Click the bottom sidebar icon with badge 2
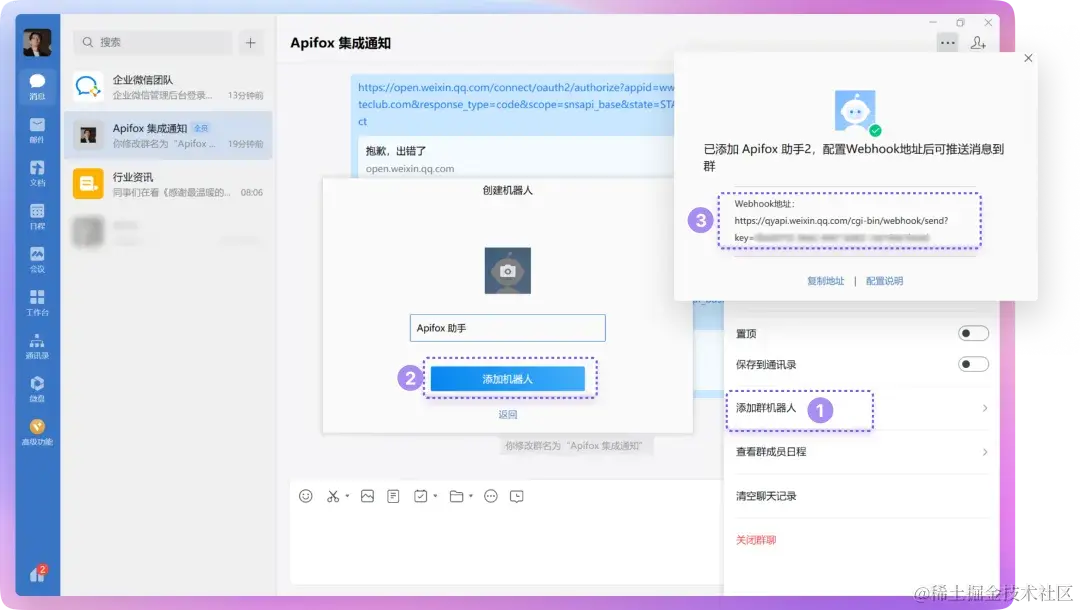Screen dimensions: 1080x610 37,574
